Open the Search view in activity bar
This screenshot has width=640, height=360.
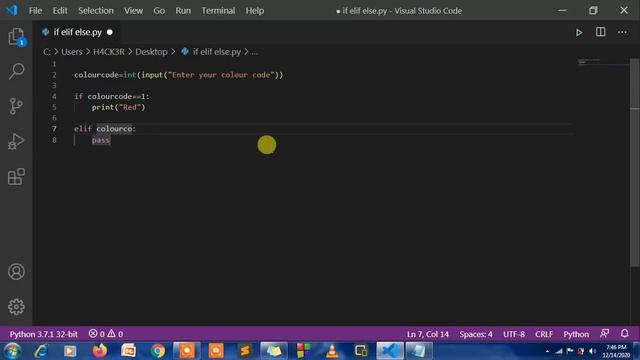click(x=16, y=71)
